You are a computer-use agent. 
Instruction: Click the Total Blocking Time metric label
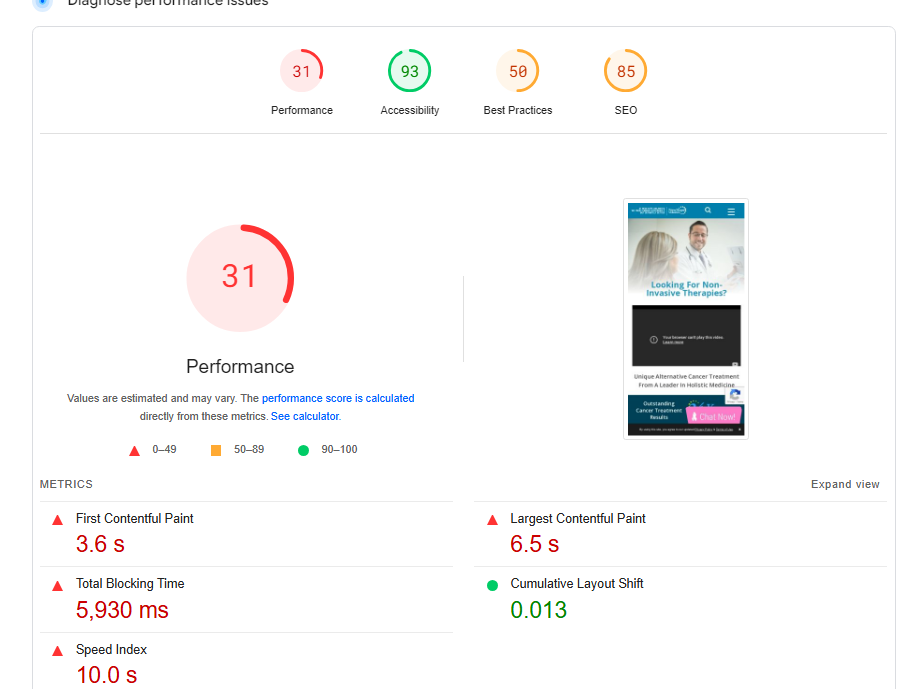(x=130, y=584)
